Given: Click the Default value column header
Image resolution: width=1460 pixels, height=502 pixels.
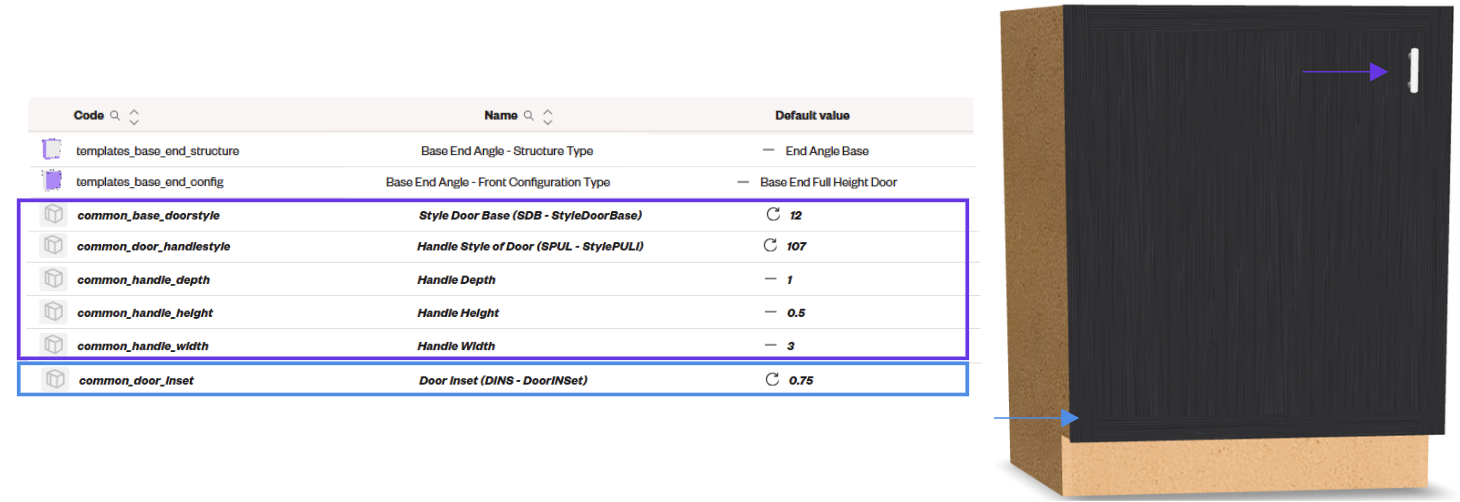Looking at the screenshot, I should (x=812, y=116).
